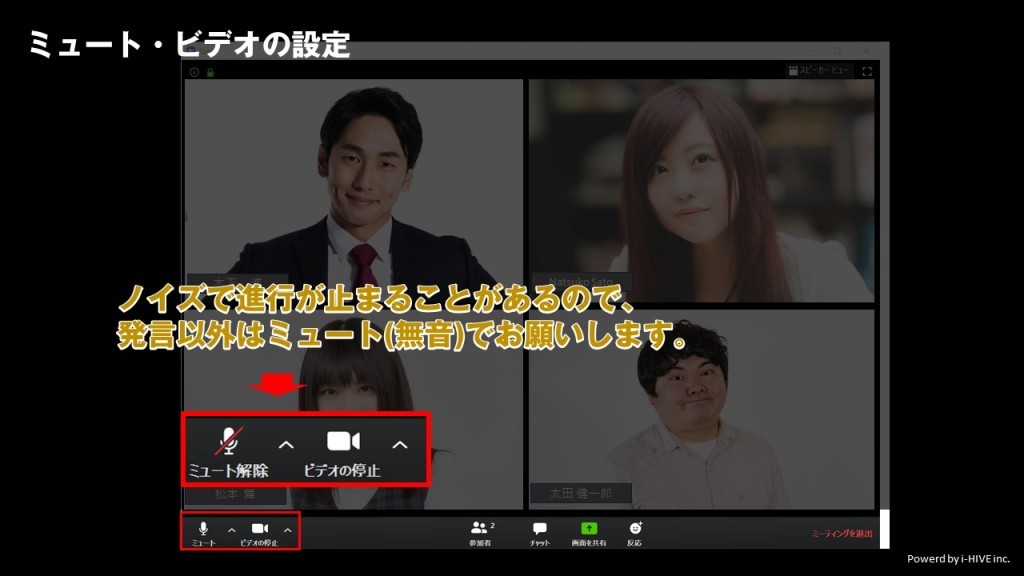Leave the meeting via ミーティングを退出
This screenshot has width=1024, height=576.
point(841,534)
